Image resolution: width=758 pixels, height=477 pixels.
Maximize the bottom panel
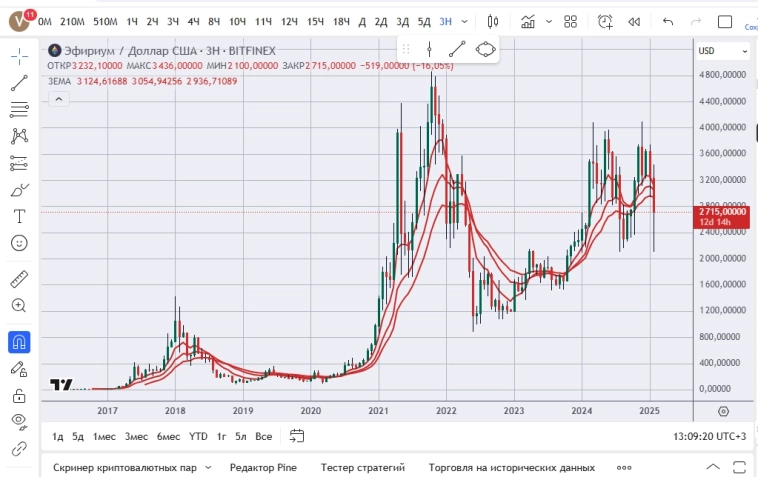point(739,467)
